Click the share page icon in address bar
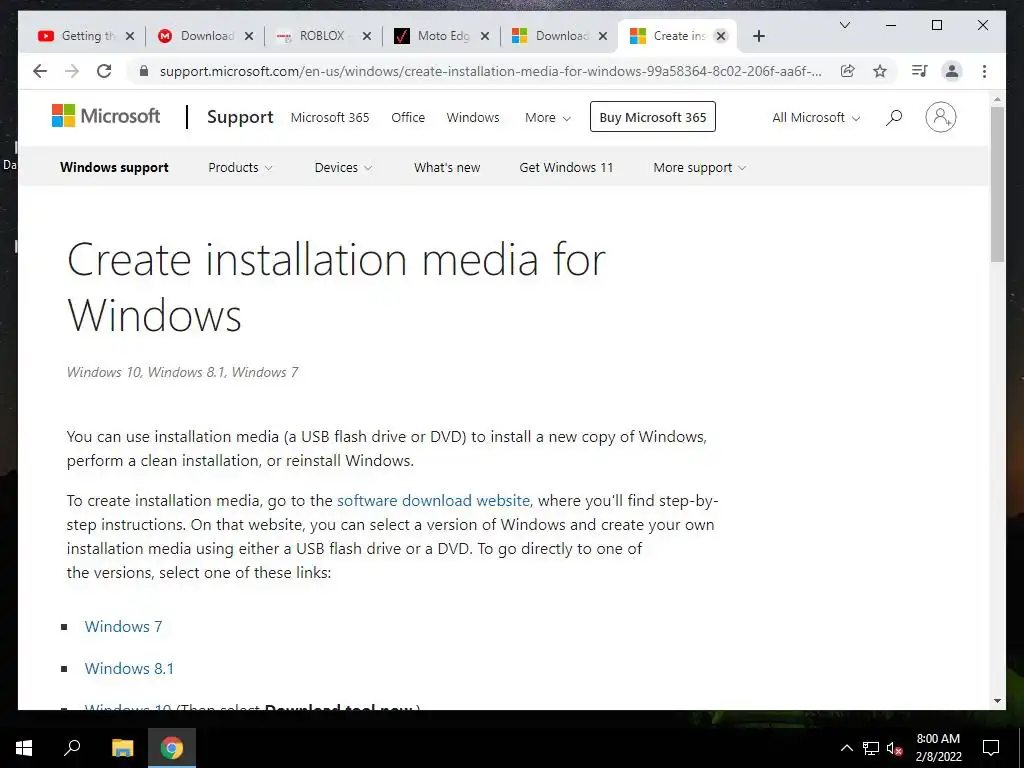The image size is (1024, 768). click(848, 71)
